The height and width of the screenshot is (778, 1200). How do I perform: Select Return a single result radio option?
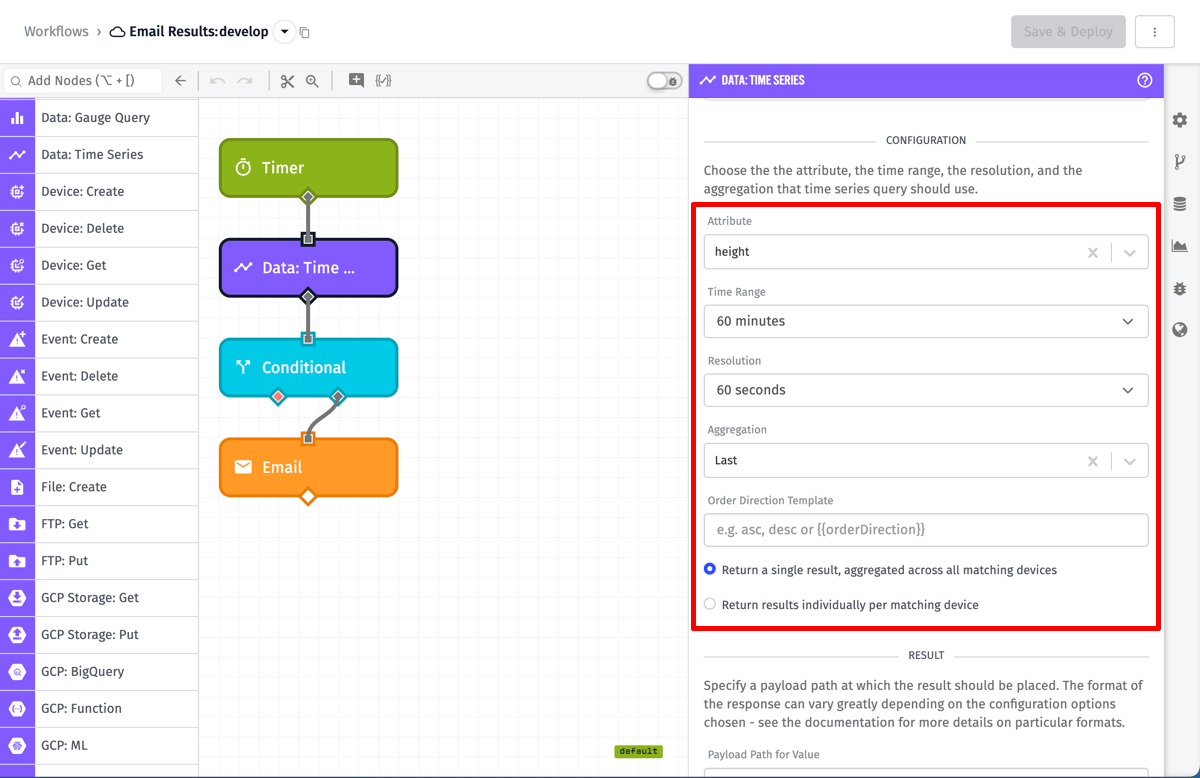710,569
